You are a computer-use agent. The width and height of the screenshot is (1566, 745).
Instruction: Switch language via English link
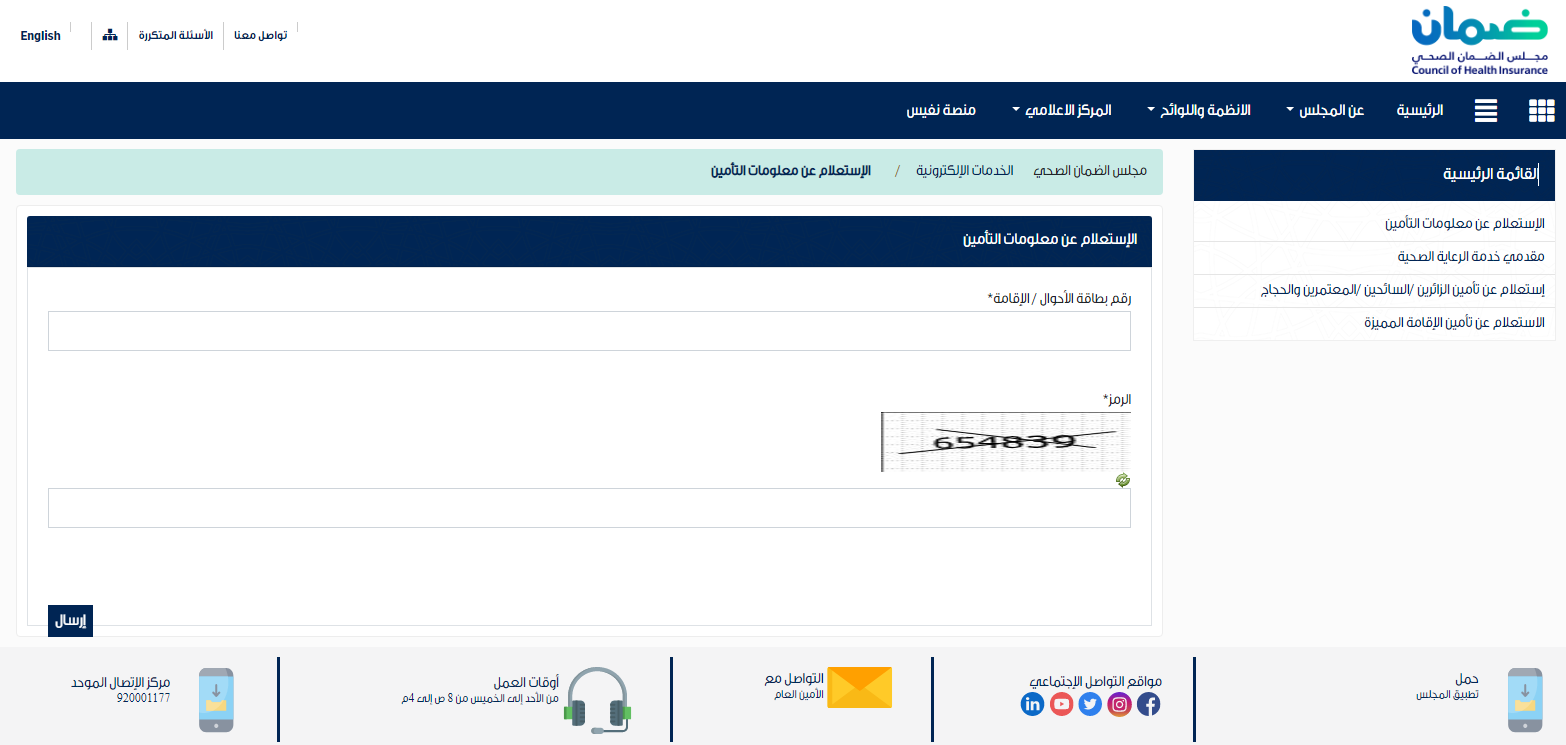[40, 36]
